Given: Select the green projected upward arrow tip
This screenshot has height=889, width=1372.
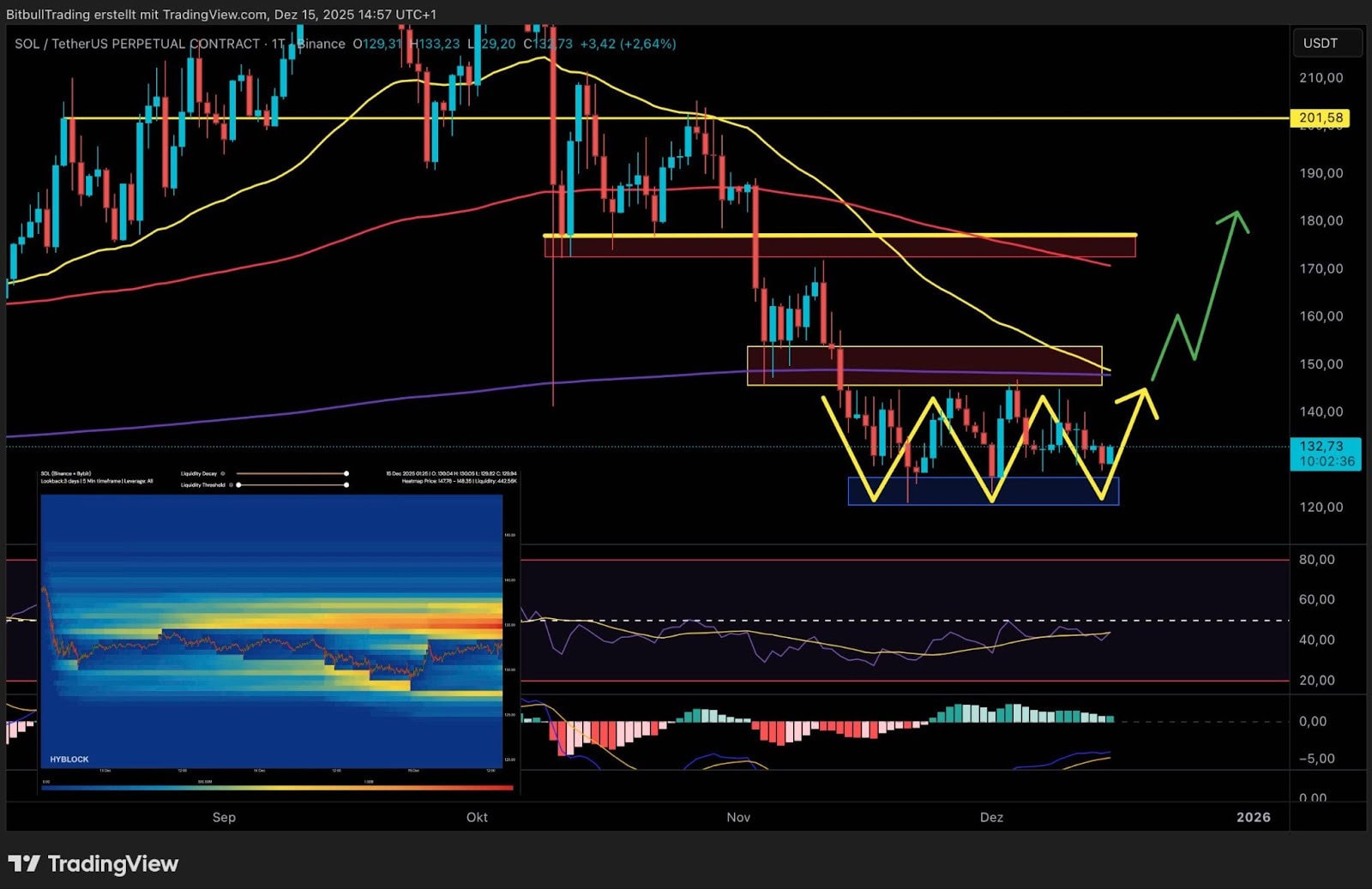Looking at the screenshot, I should (x=1236, y=214).
